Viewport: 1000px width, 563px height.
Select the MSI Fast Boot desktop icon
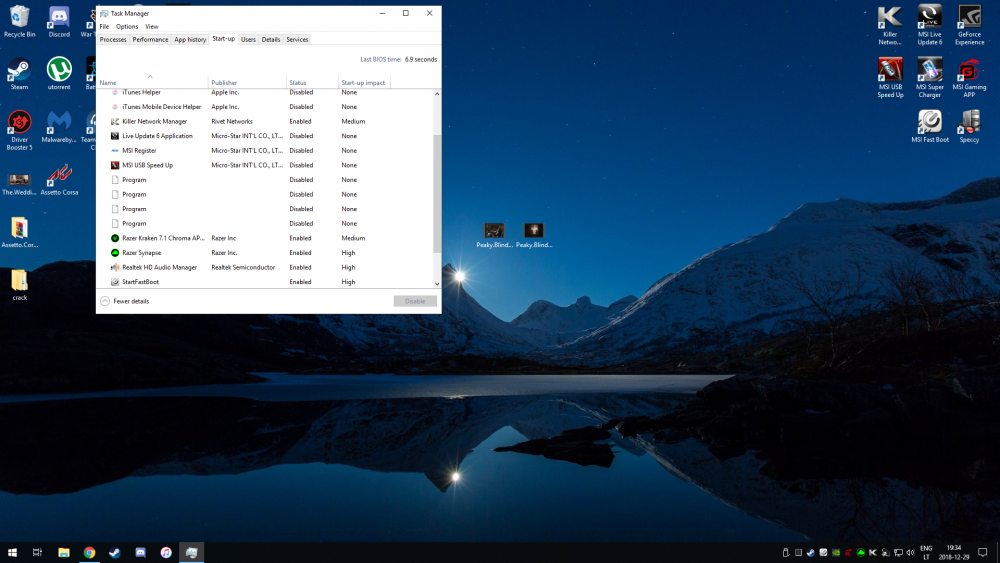(930, 126)
